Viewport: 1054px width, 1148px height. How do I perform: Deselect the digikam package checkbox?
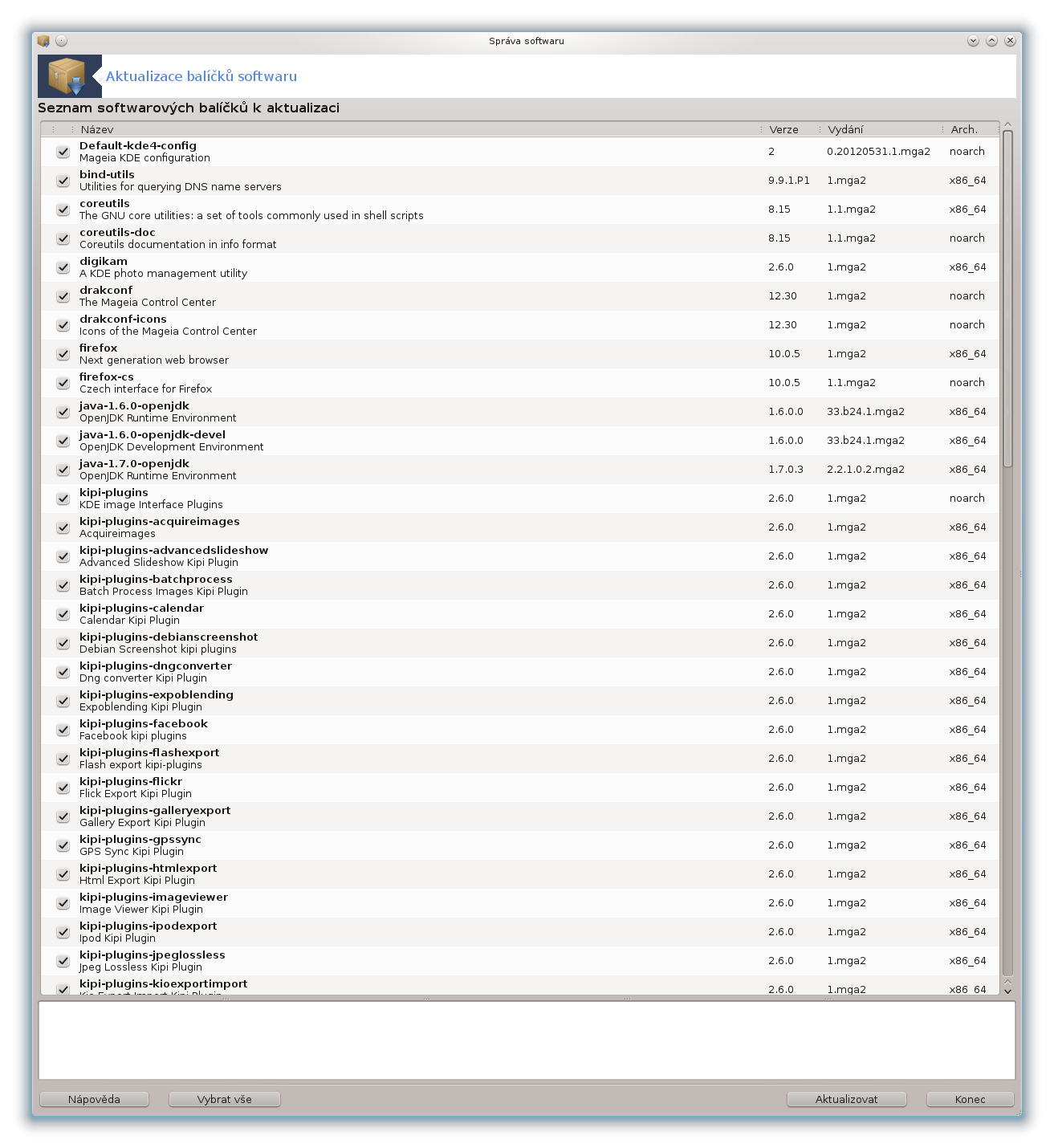[63, 267]
